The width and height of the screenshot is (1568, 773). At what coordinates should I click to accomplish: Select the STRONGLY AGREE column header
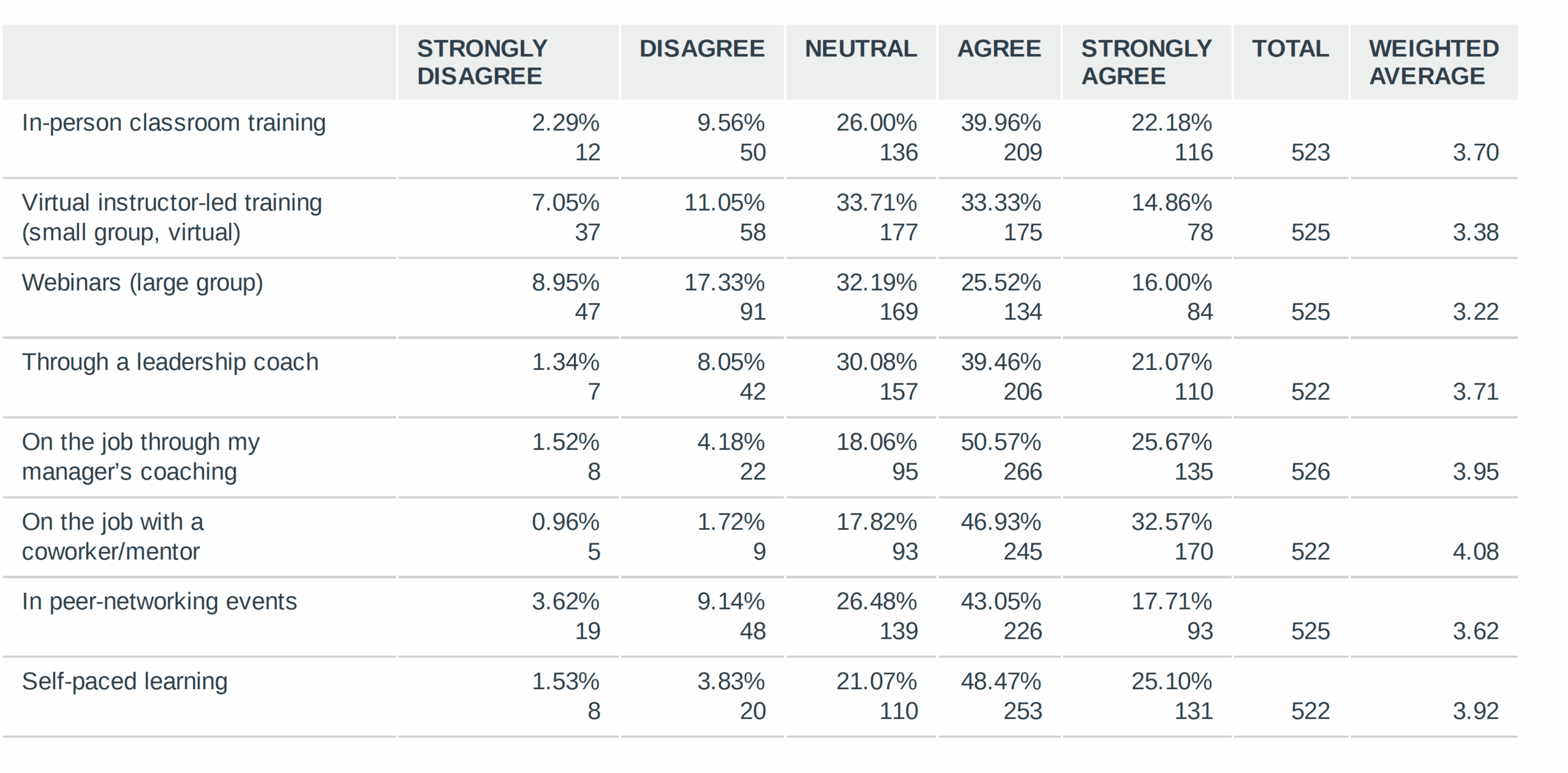tap(1146, 62)
